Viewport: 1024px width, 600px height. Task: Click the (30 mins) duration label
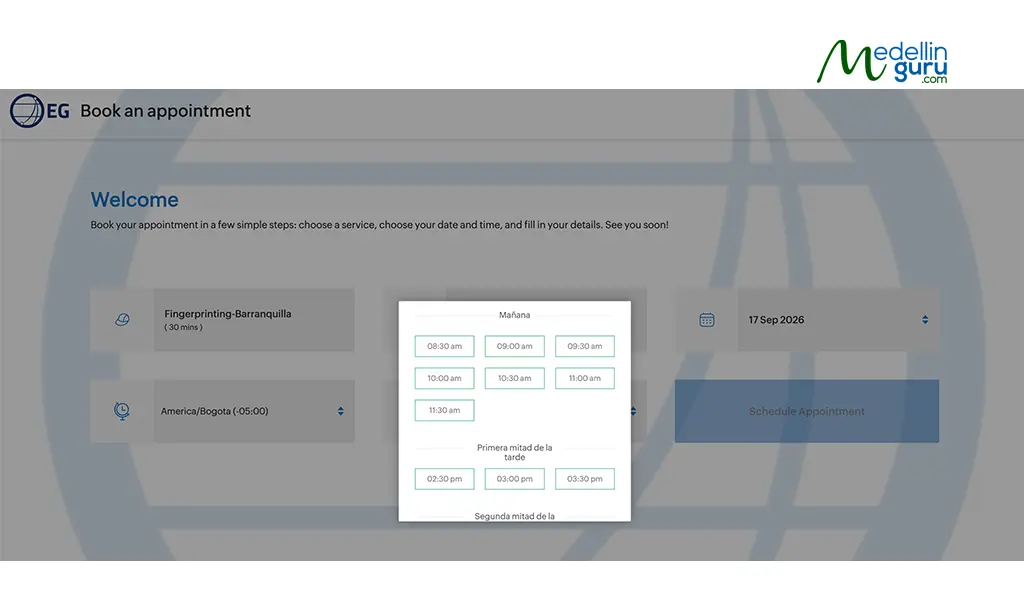[184, 327]
